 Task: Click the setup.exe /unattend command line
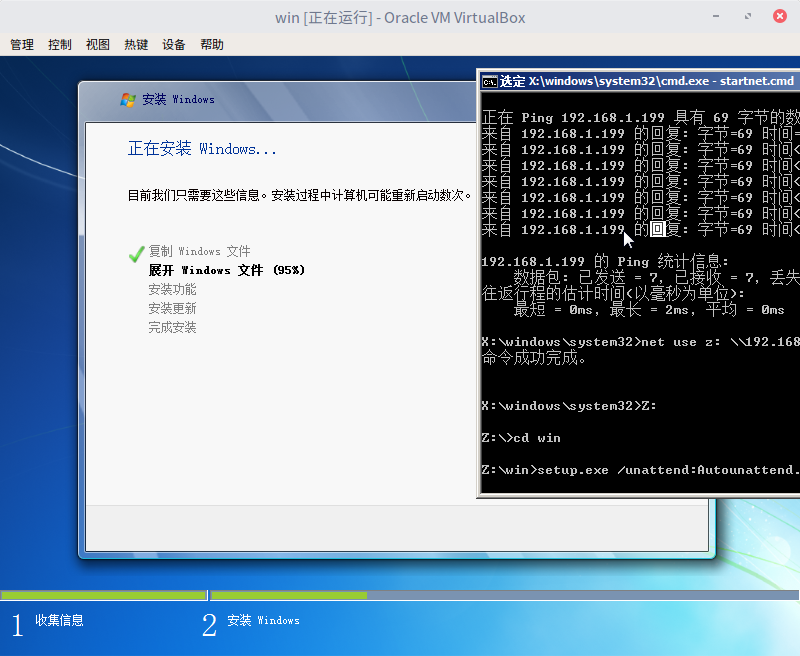tap(640, 470)
